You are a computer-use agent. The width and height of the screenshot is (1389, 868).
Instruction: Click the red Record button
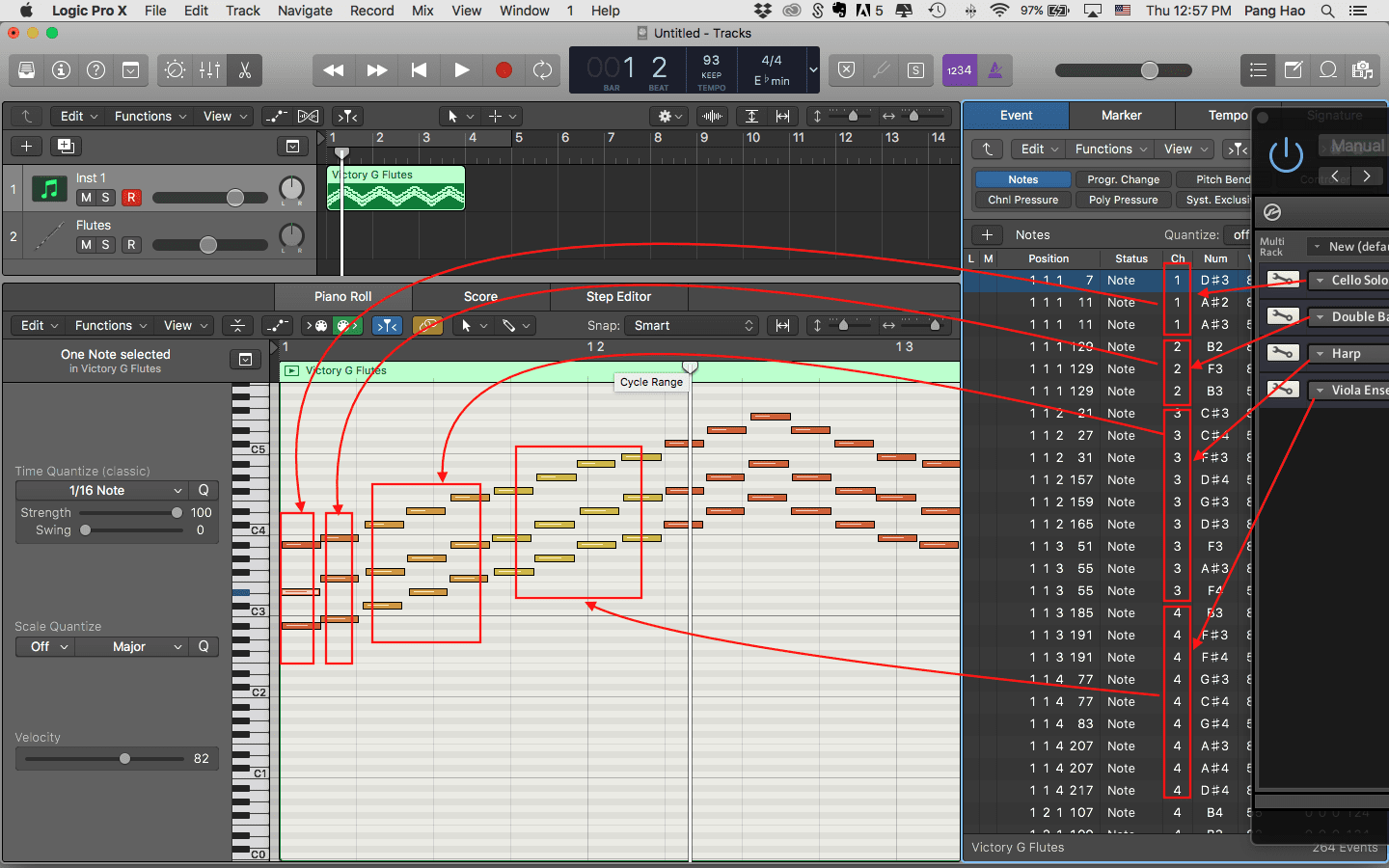click(x=503, y=70)
